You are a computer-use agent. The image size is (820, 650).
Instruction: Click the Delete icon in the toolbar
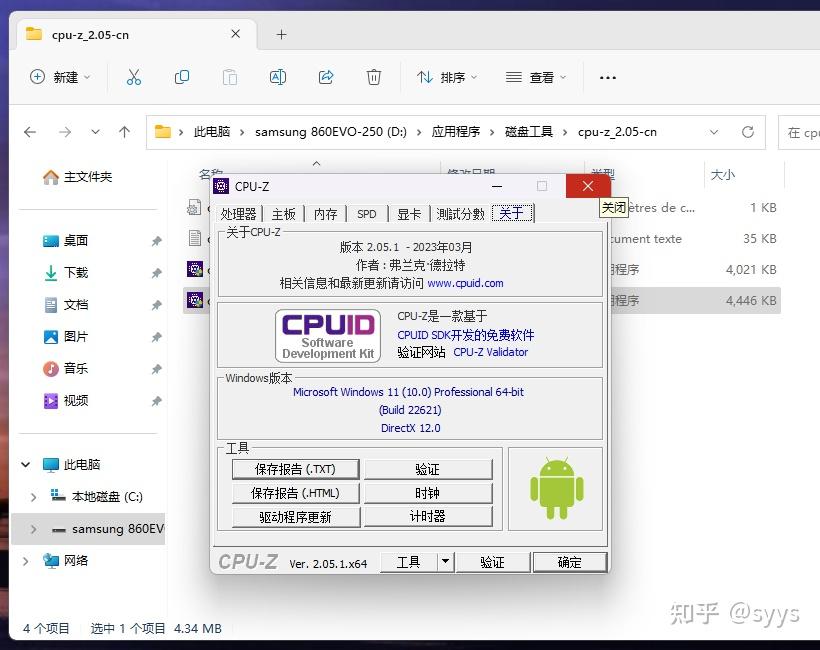(371, 76)
